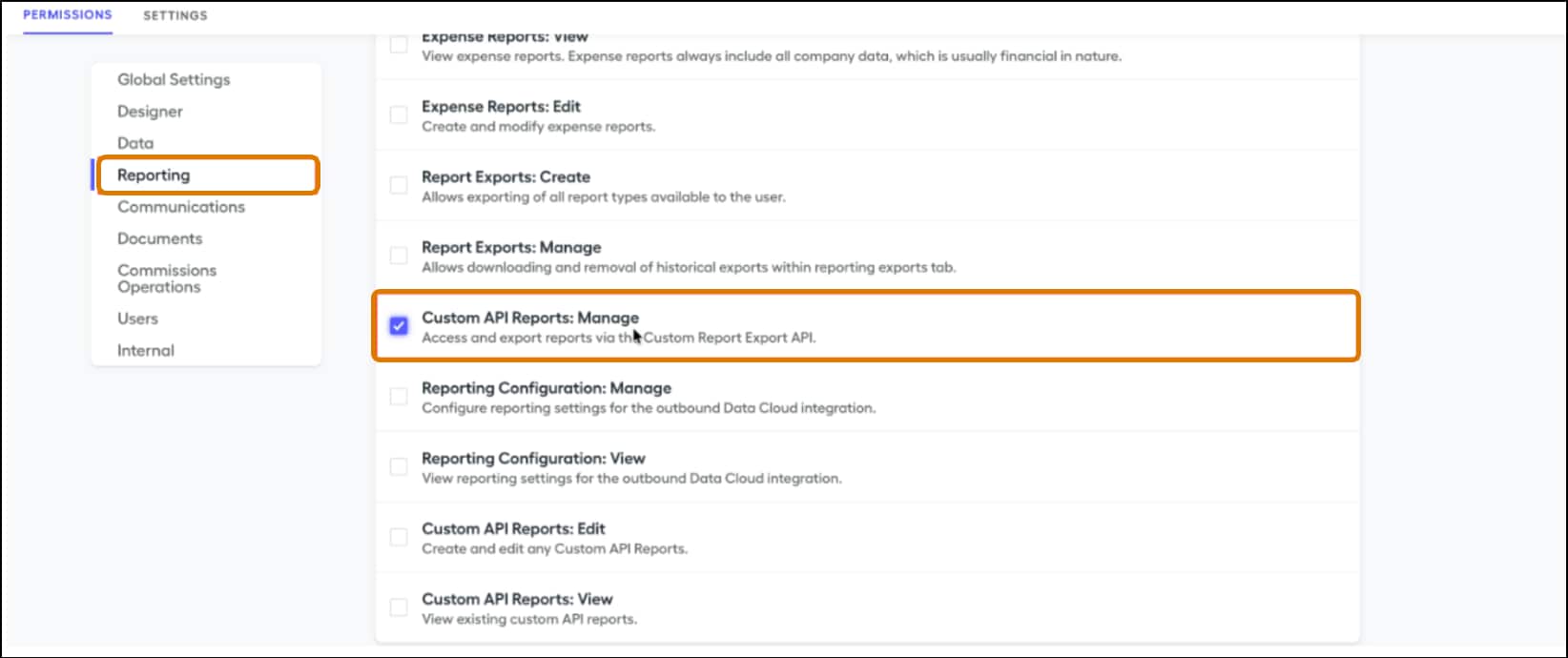The image size is (1568, 658).
Task: Click 'Reporting Configuration: Manage' title
Action: tap(547, 388)
